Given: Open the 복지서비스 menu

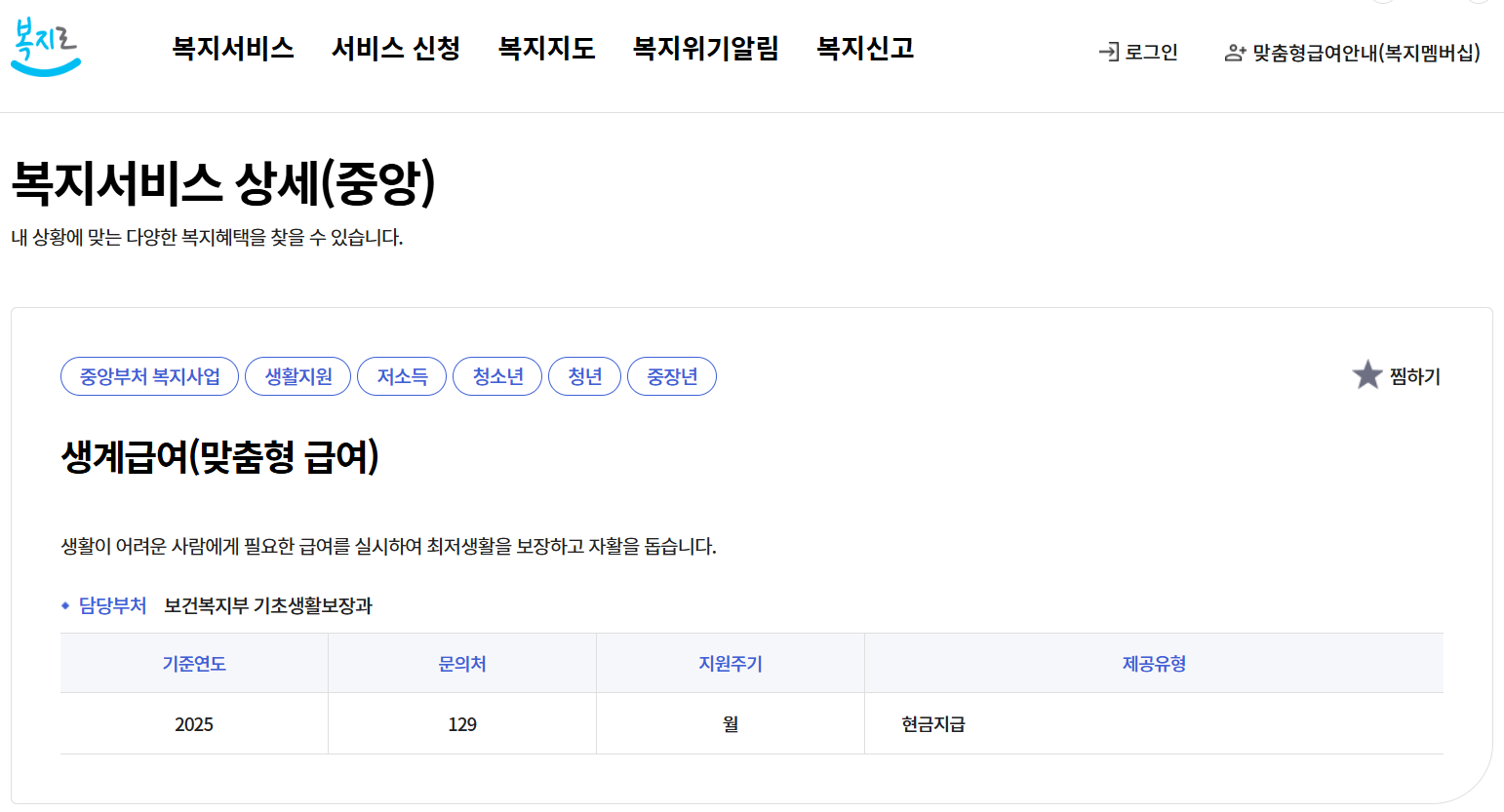Looking at the screenshot, I should click(233, 49).
